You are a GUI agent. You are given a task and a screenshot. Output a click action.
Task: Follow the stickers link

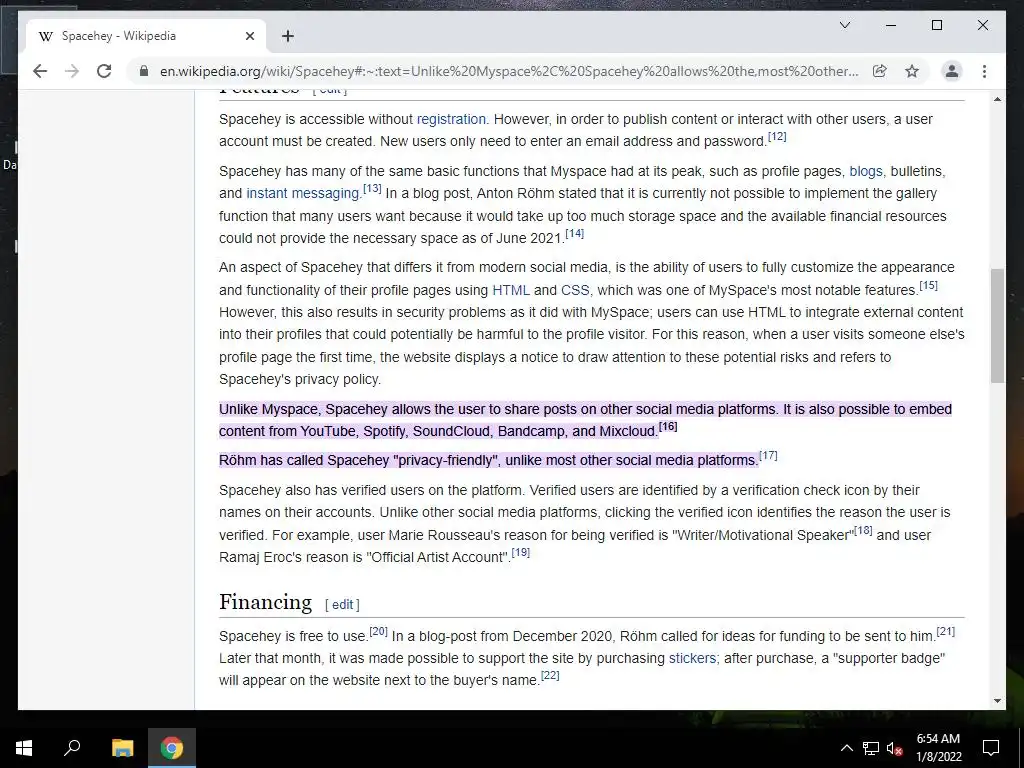692,658
